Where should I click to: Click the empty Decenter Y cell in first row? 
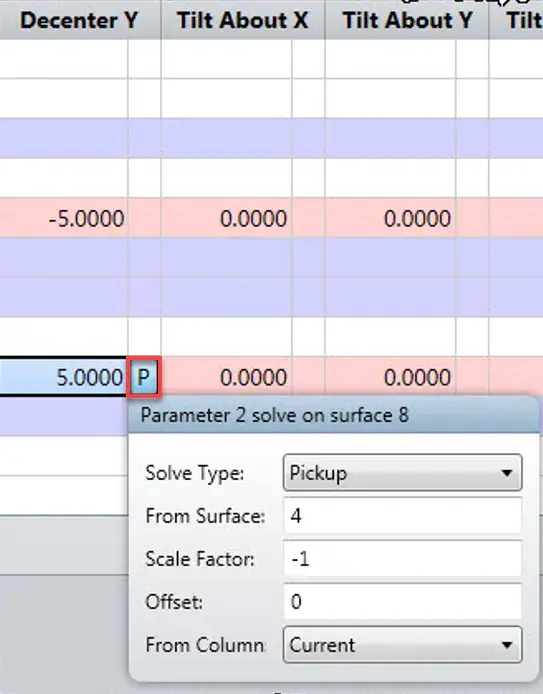(x=64, y=59)
